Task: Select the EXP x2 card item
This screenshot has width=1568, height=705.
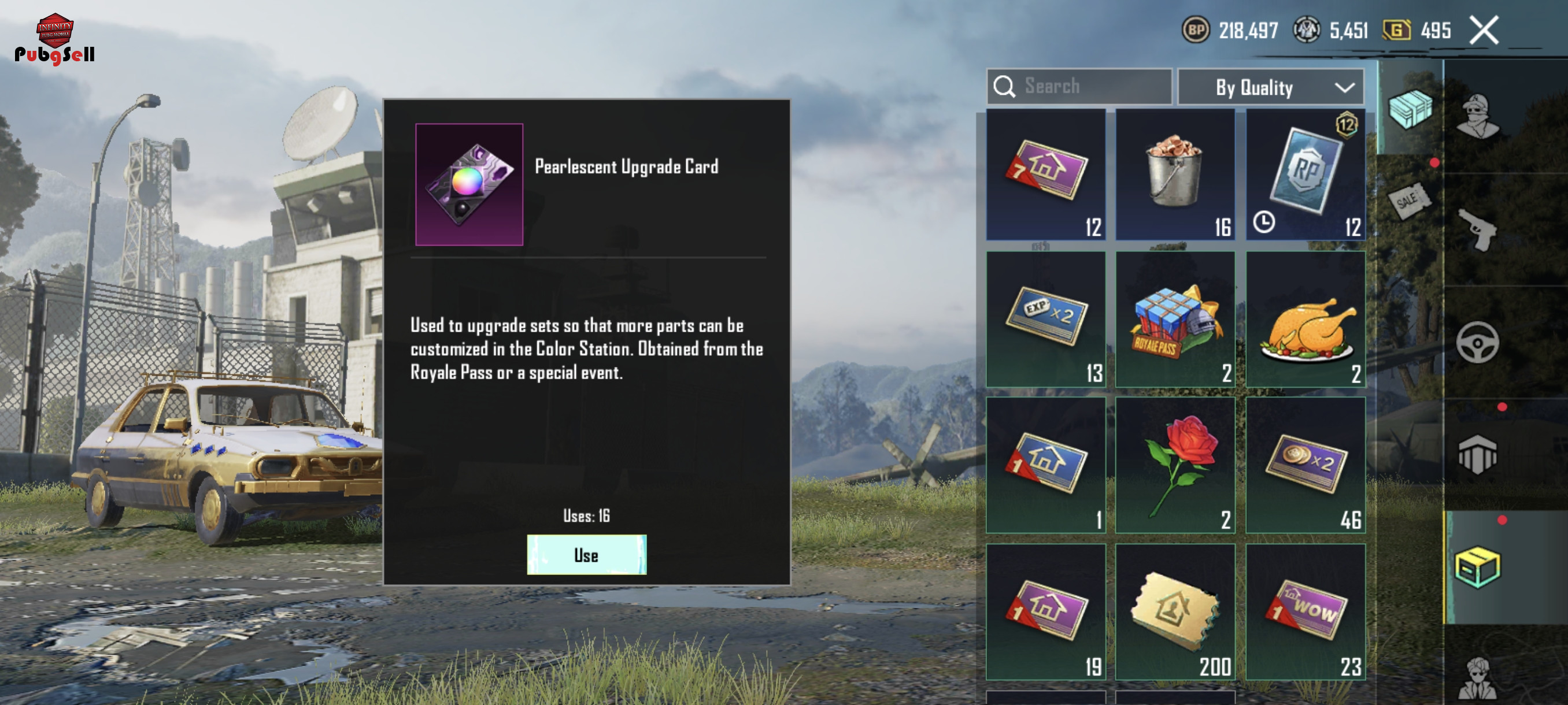Action: [1045, 319]
